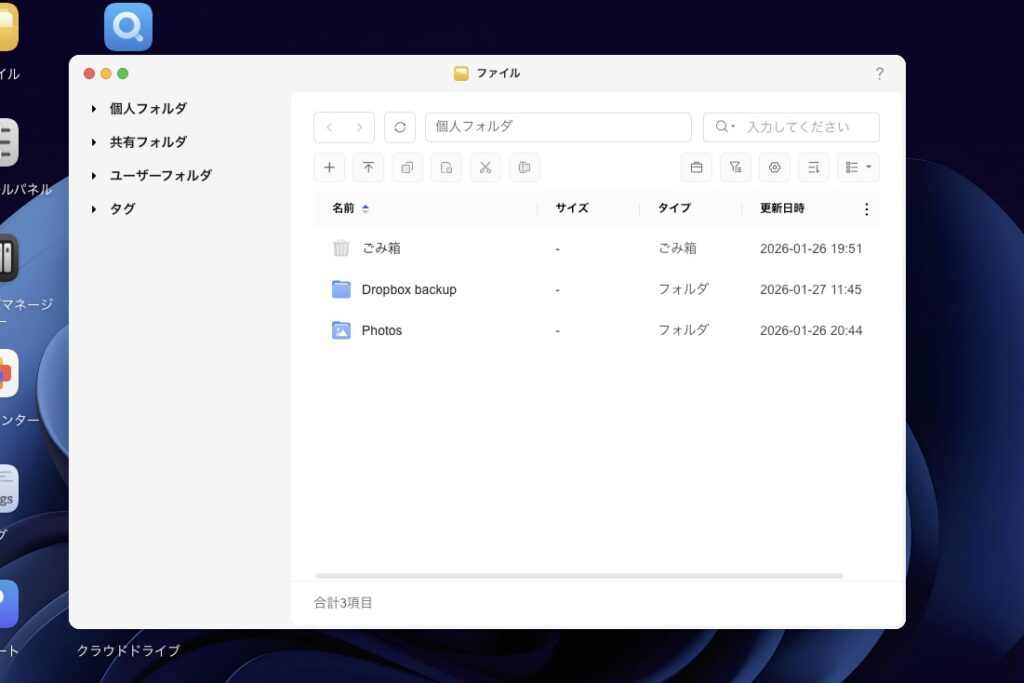Click the scissors cut icon

485,167
